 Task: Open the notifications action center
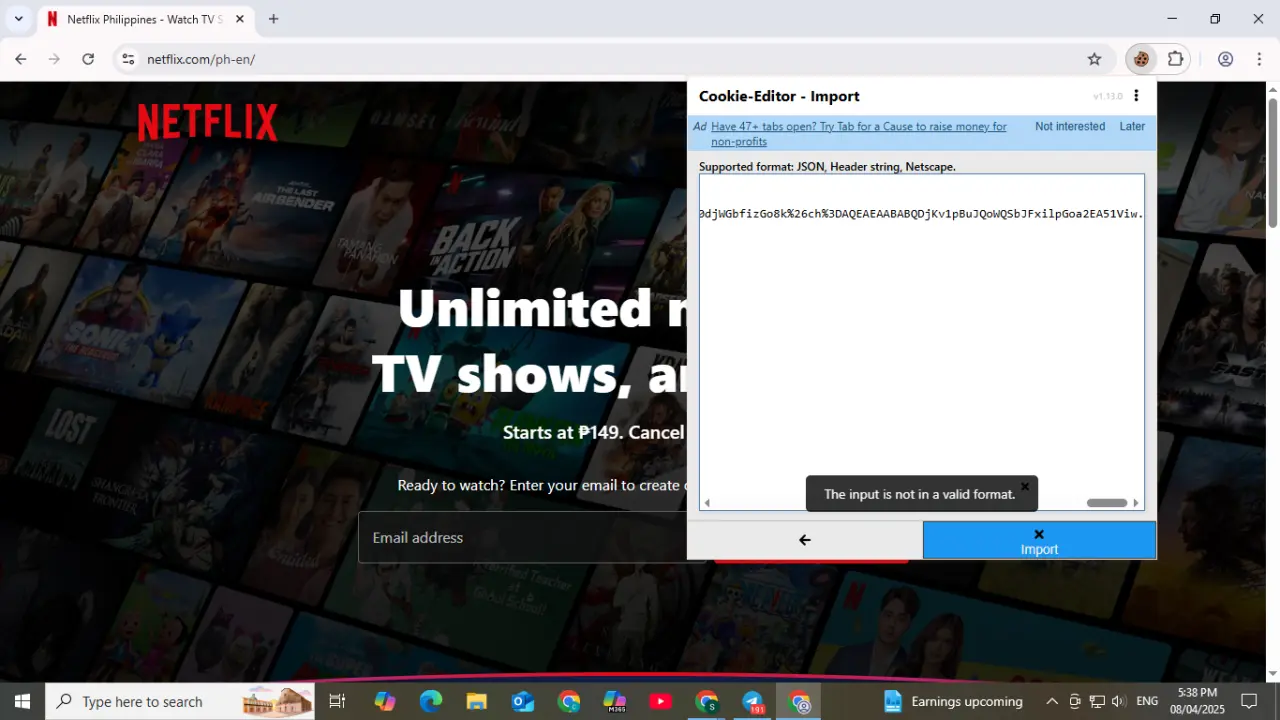tap(1249, 701)
